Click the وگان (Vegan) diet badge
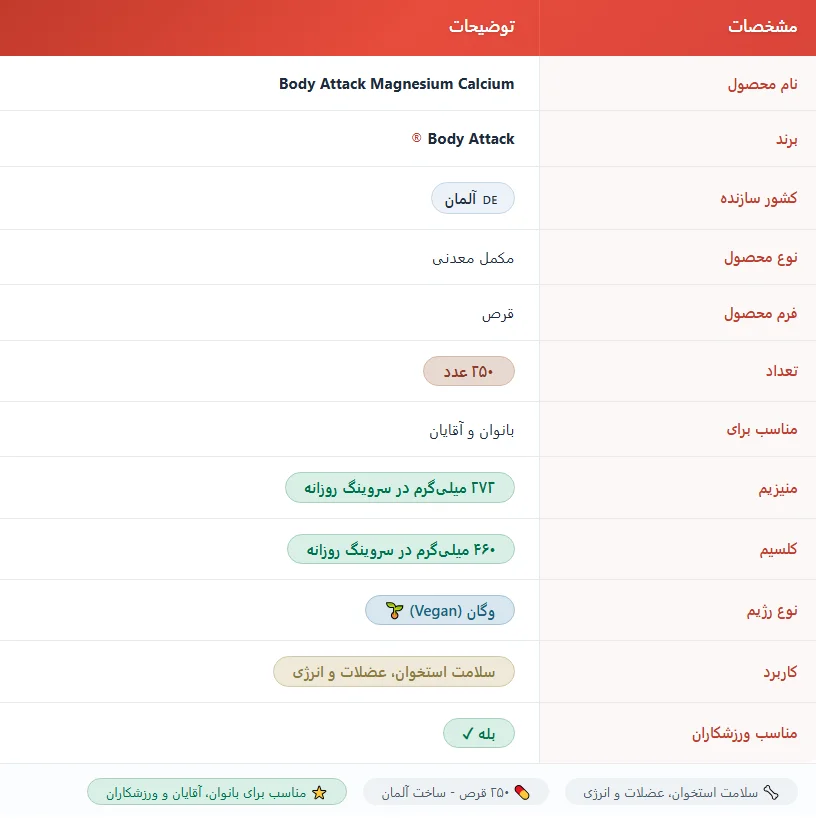 [440, 610]
